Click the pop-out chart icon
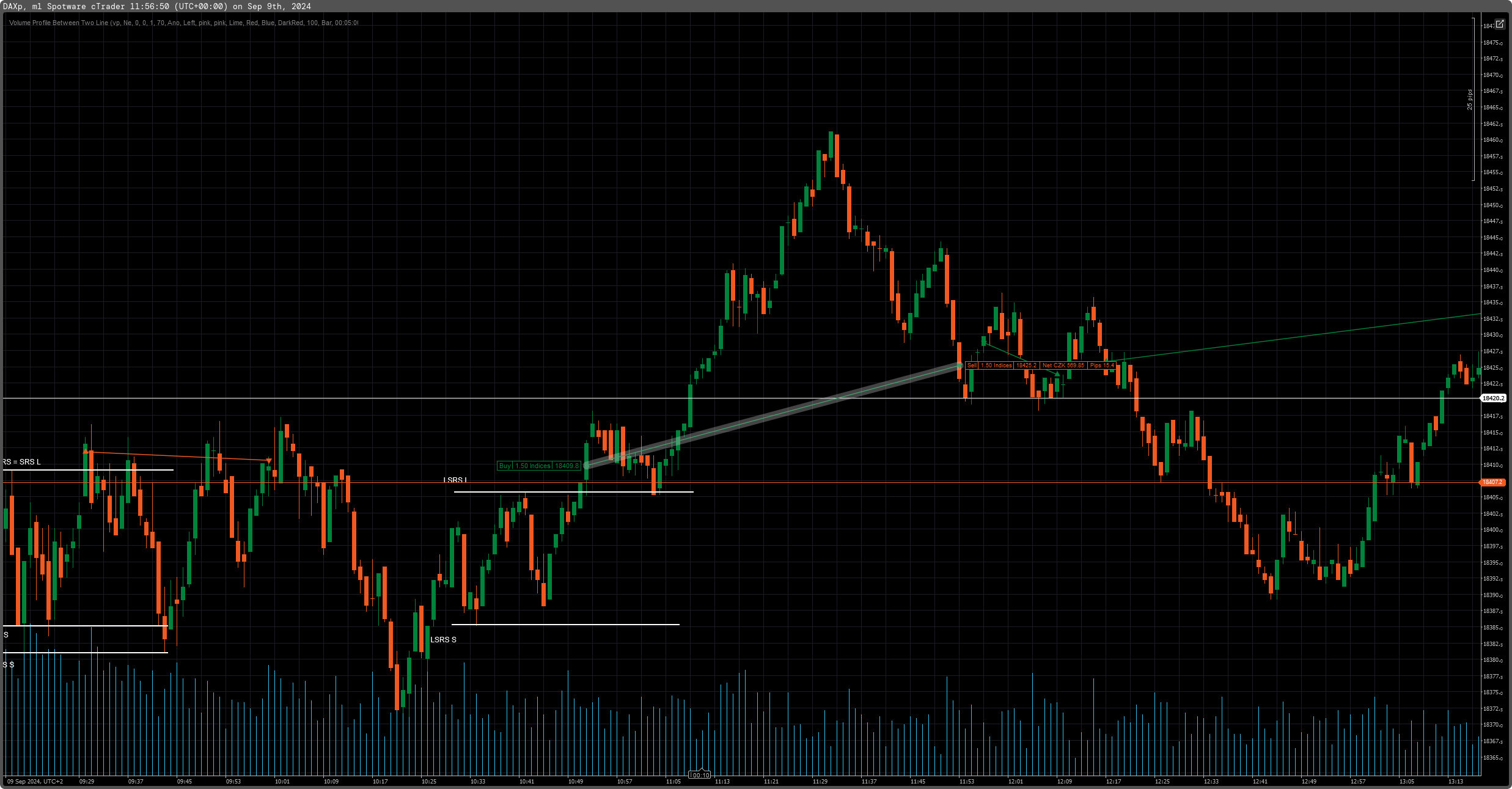The image size is (1512, 789). 1499,24
